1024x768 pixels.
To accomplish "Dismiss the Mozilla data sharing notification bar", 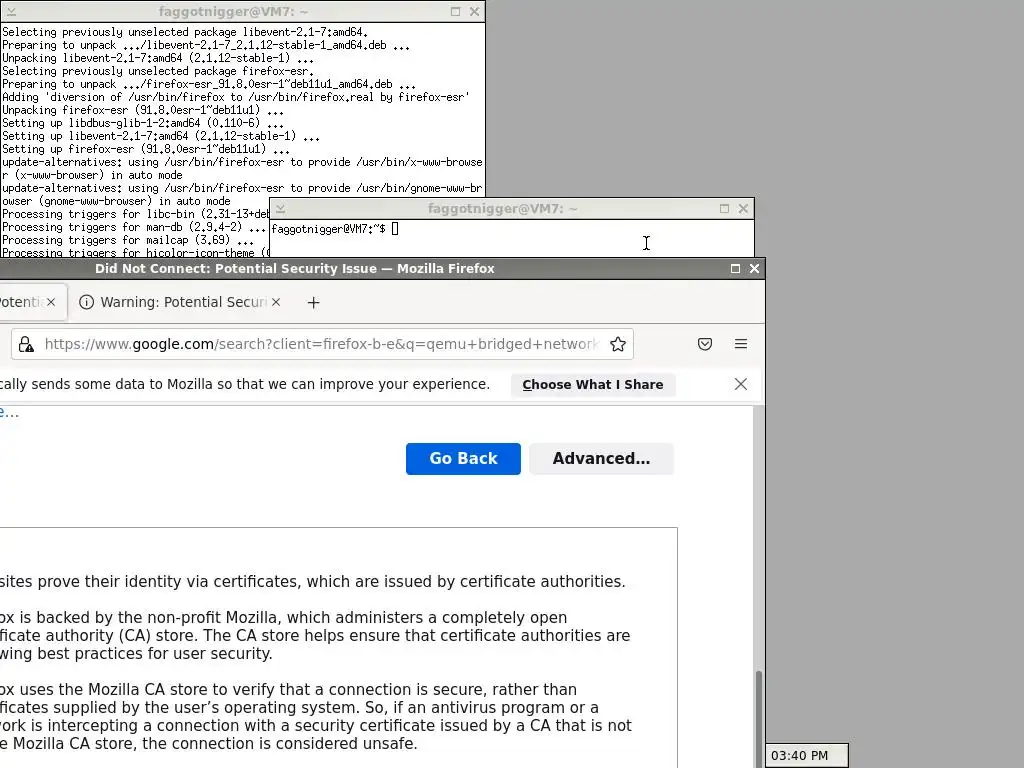I will pyautogui.click(x=741, y=384).
